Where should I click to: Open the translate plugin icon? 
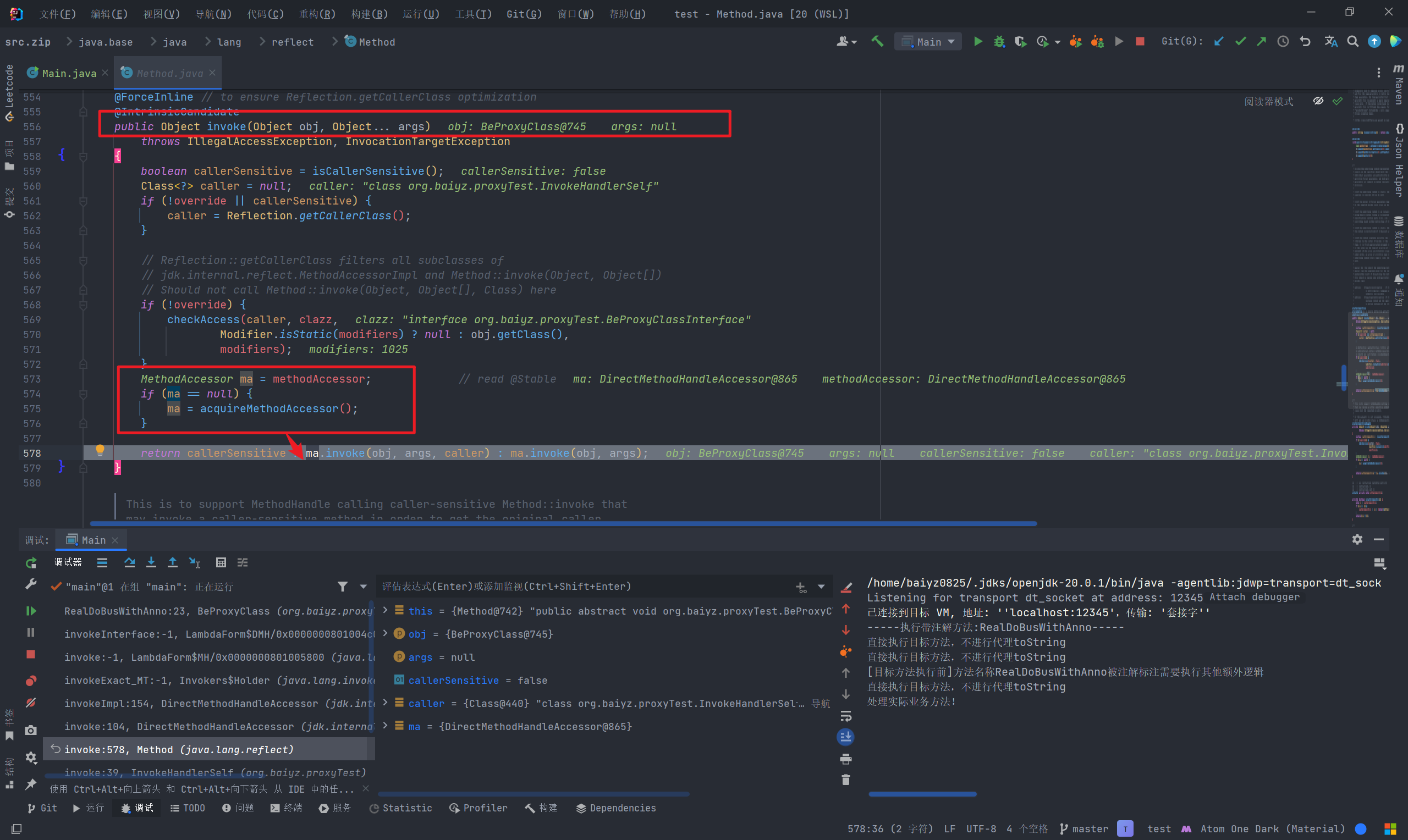pyautogui.click(x=1331, y=41)
